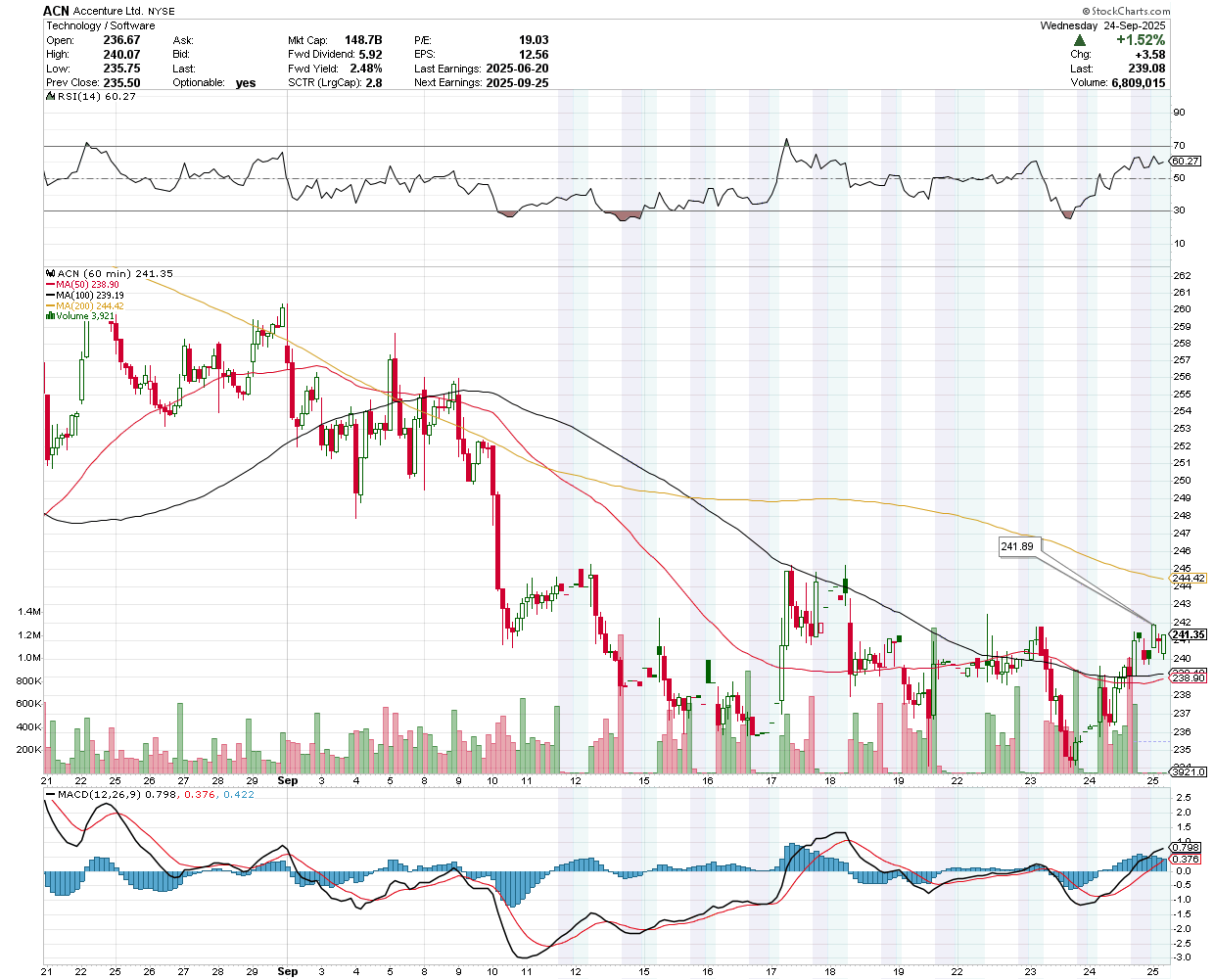Click the Last price 239.08
The image size is (1214, 980).
[x=1146, y=69]
